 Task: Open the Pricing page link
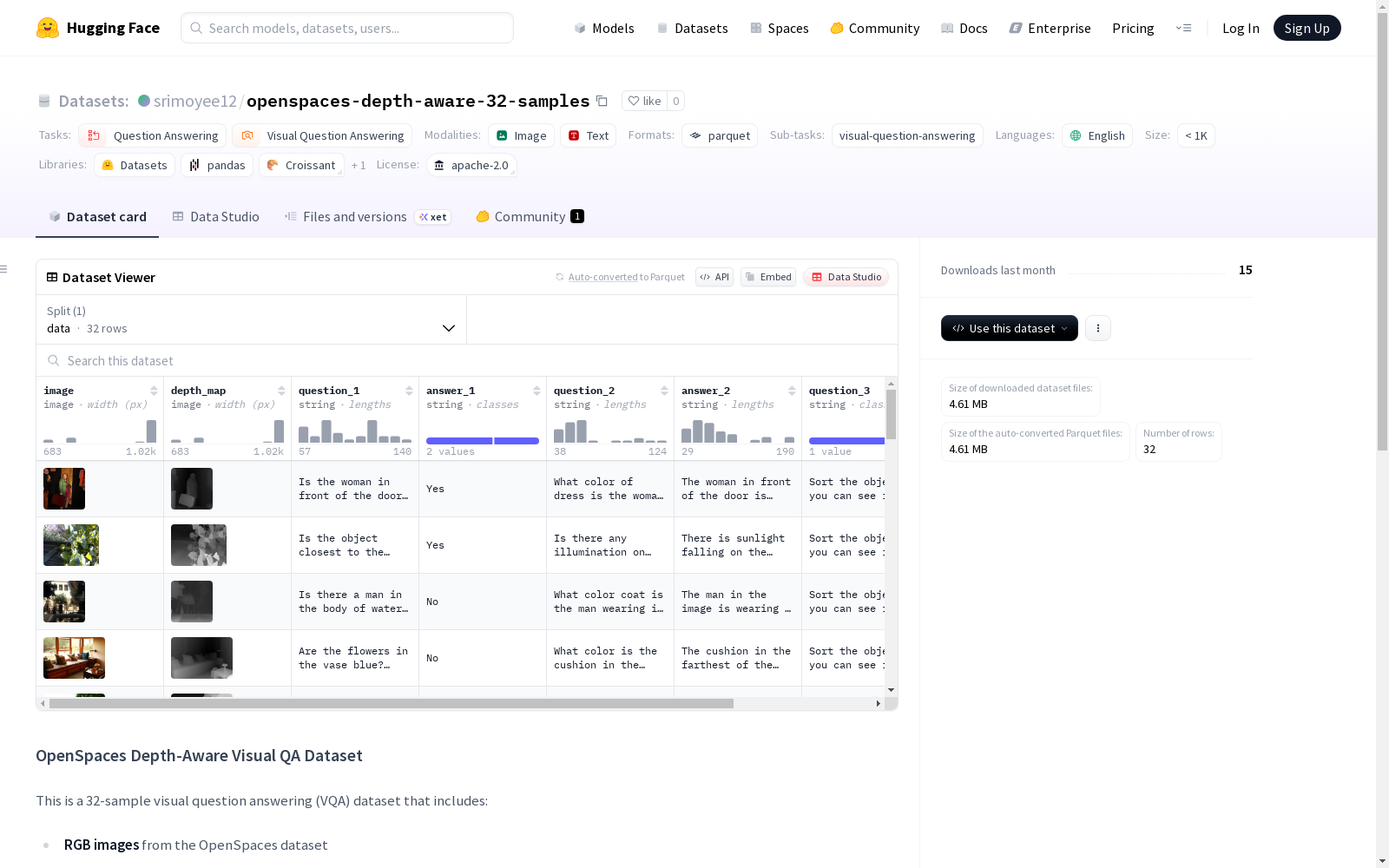[1133, 28]
